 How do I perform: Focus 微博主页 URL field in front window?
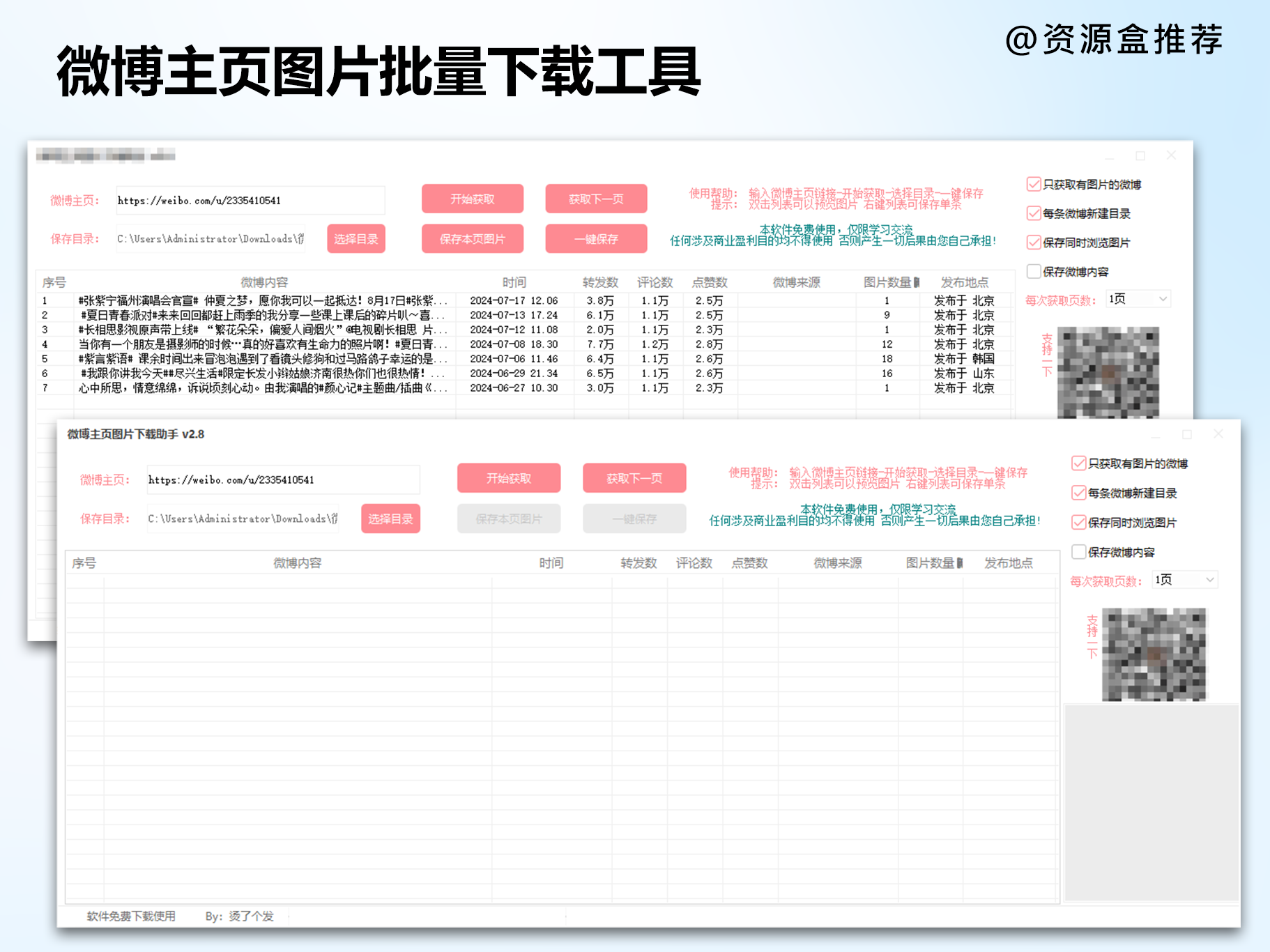pyautogui.click(x=283, y=479)
